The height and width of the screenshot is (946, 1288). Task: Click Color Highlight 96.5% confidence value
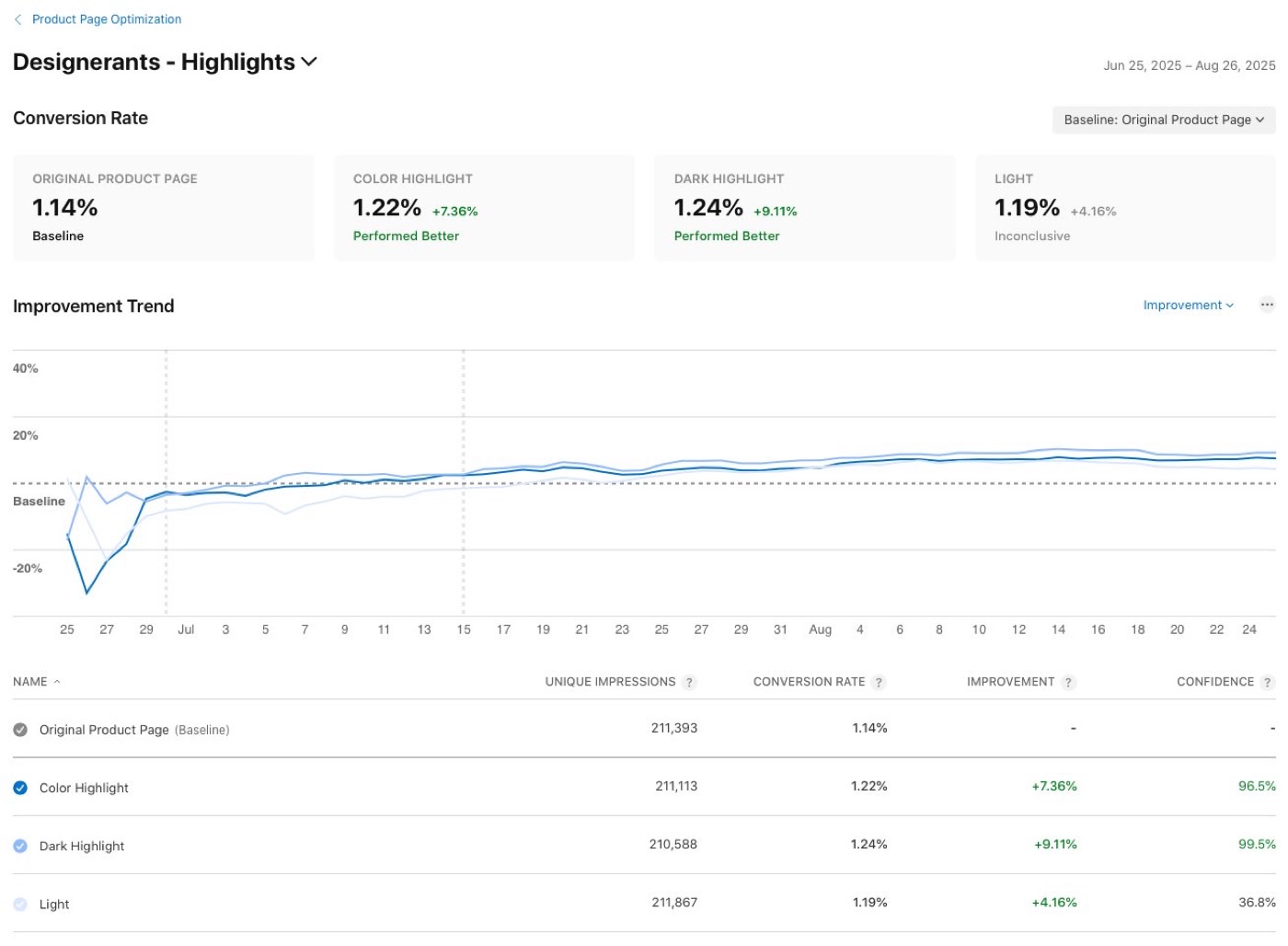click(1257, 786)
